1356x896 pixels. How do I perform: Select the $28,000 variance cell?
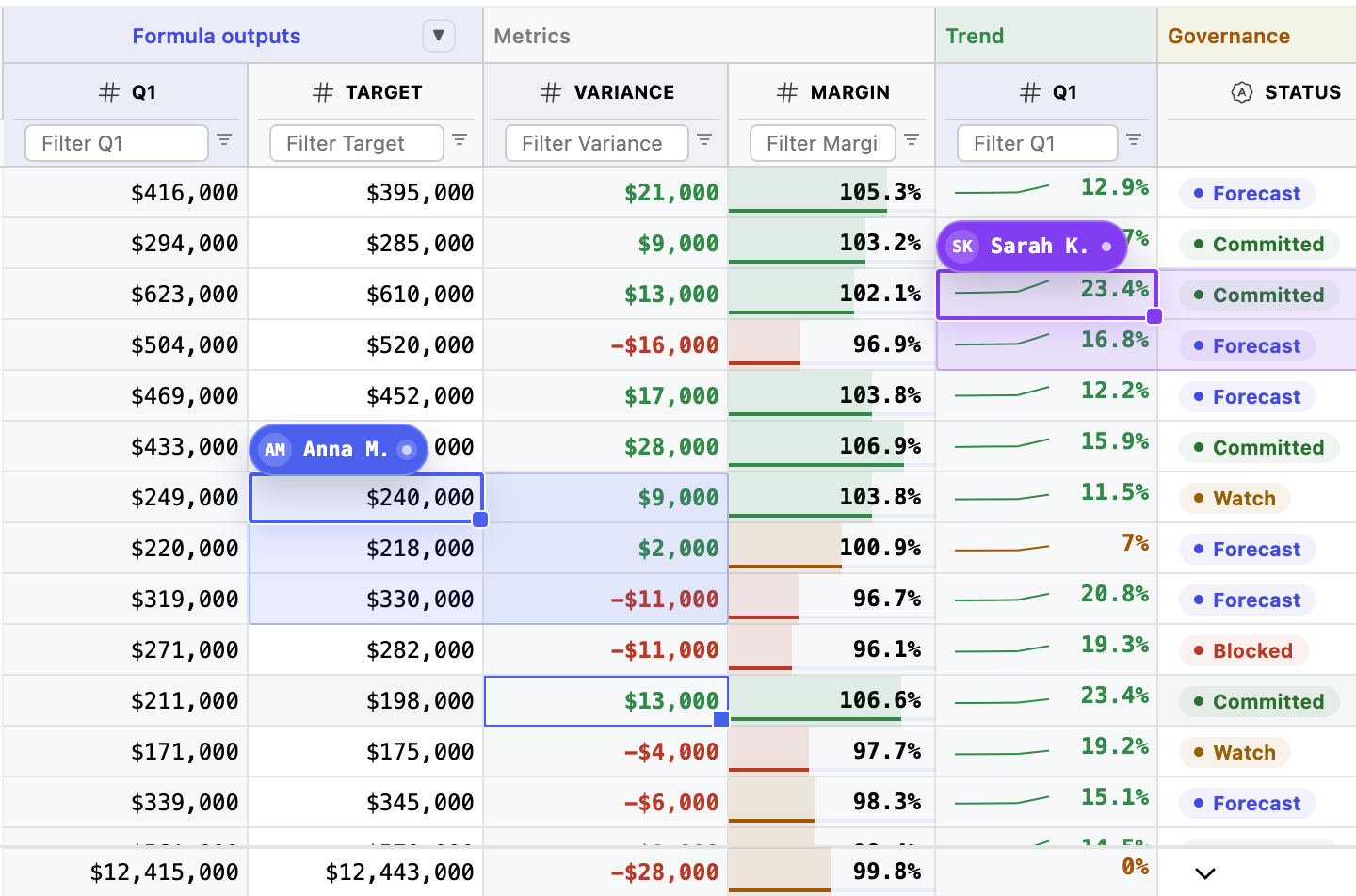606,447
